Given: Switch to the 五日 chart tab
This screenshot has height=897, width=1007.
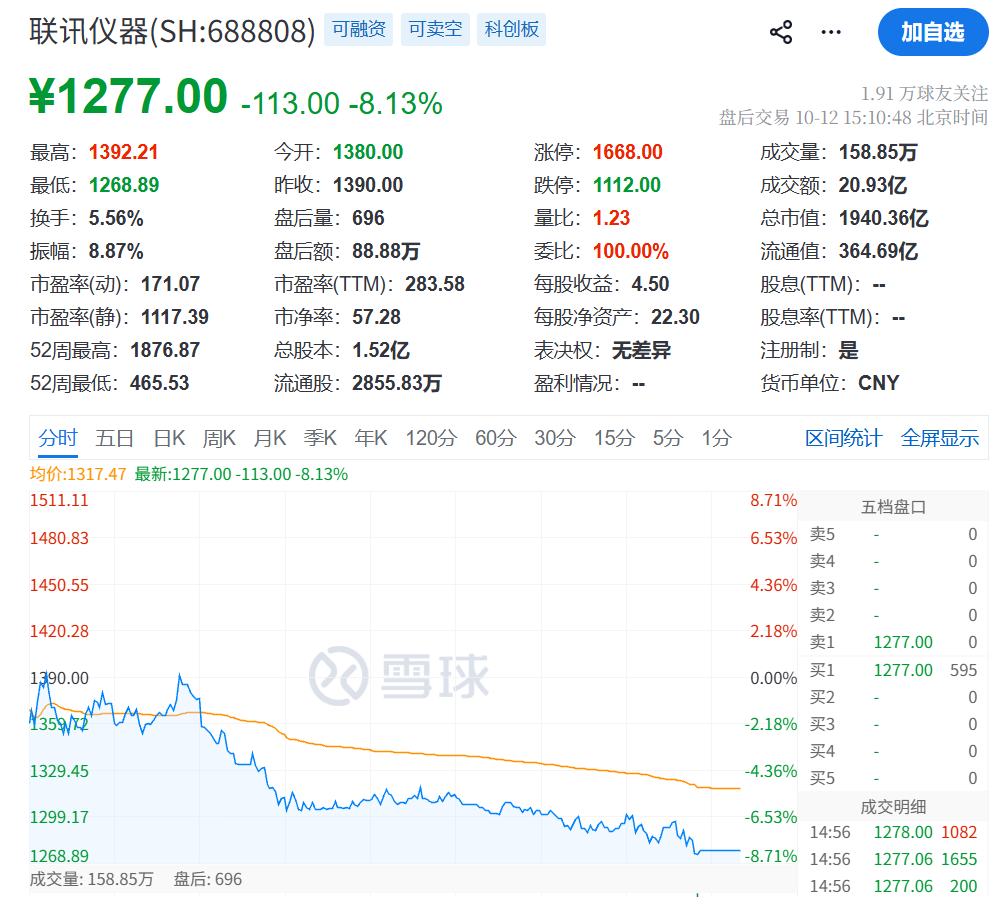Looking at the screenshot, I should (x=114, y=439).
